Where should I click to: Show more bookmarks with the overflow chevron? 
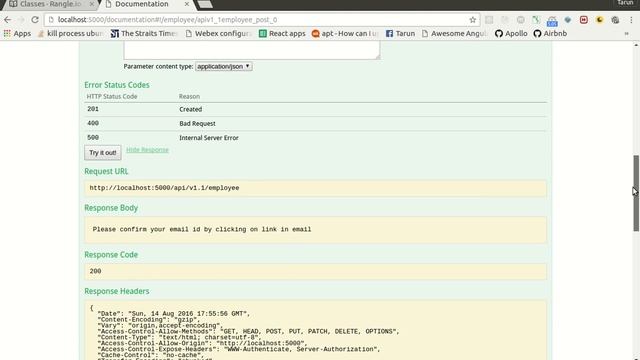click(x=627, y=33)
